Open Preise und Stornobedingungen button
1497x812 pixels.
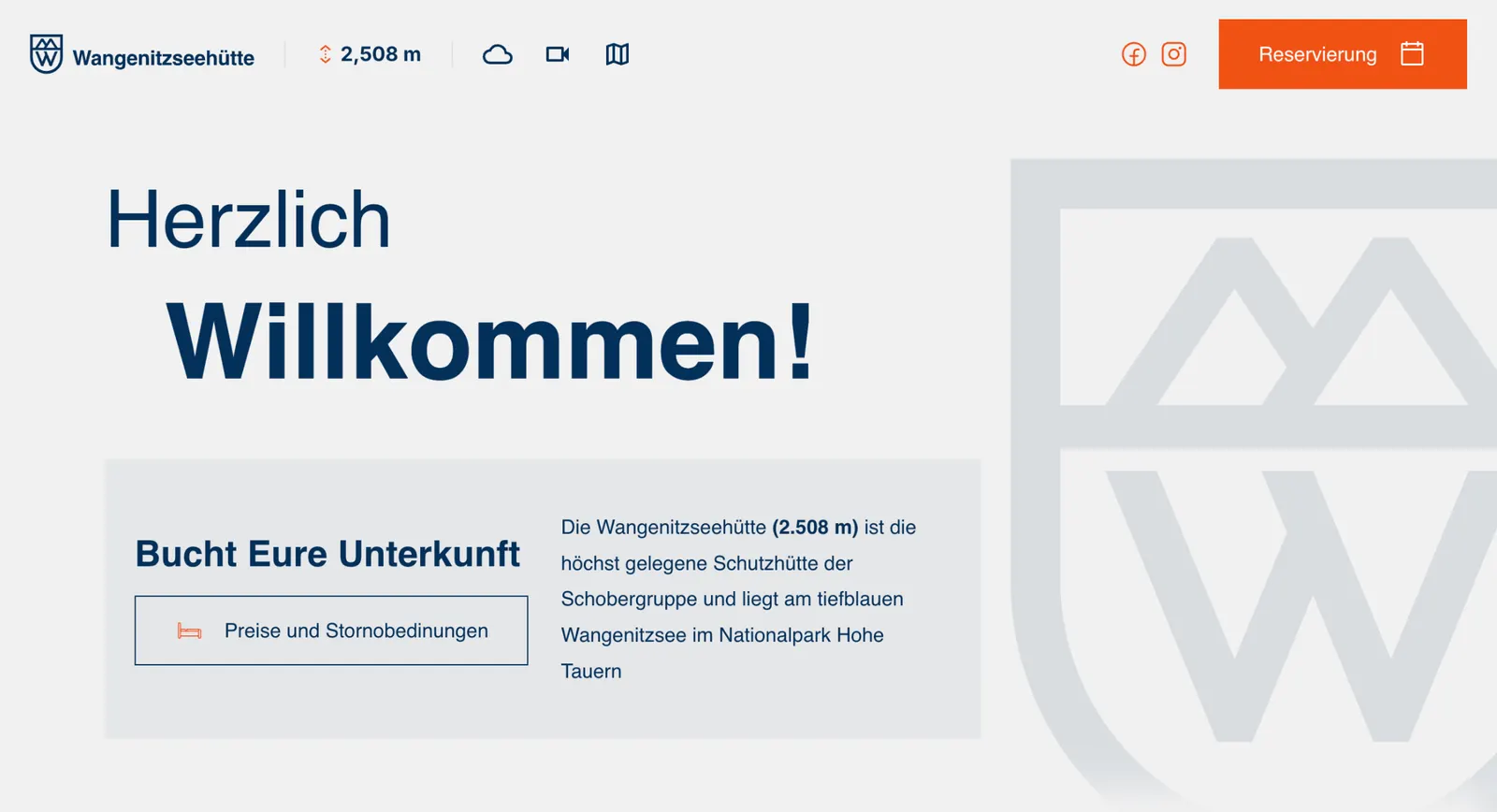pos(331,631)
